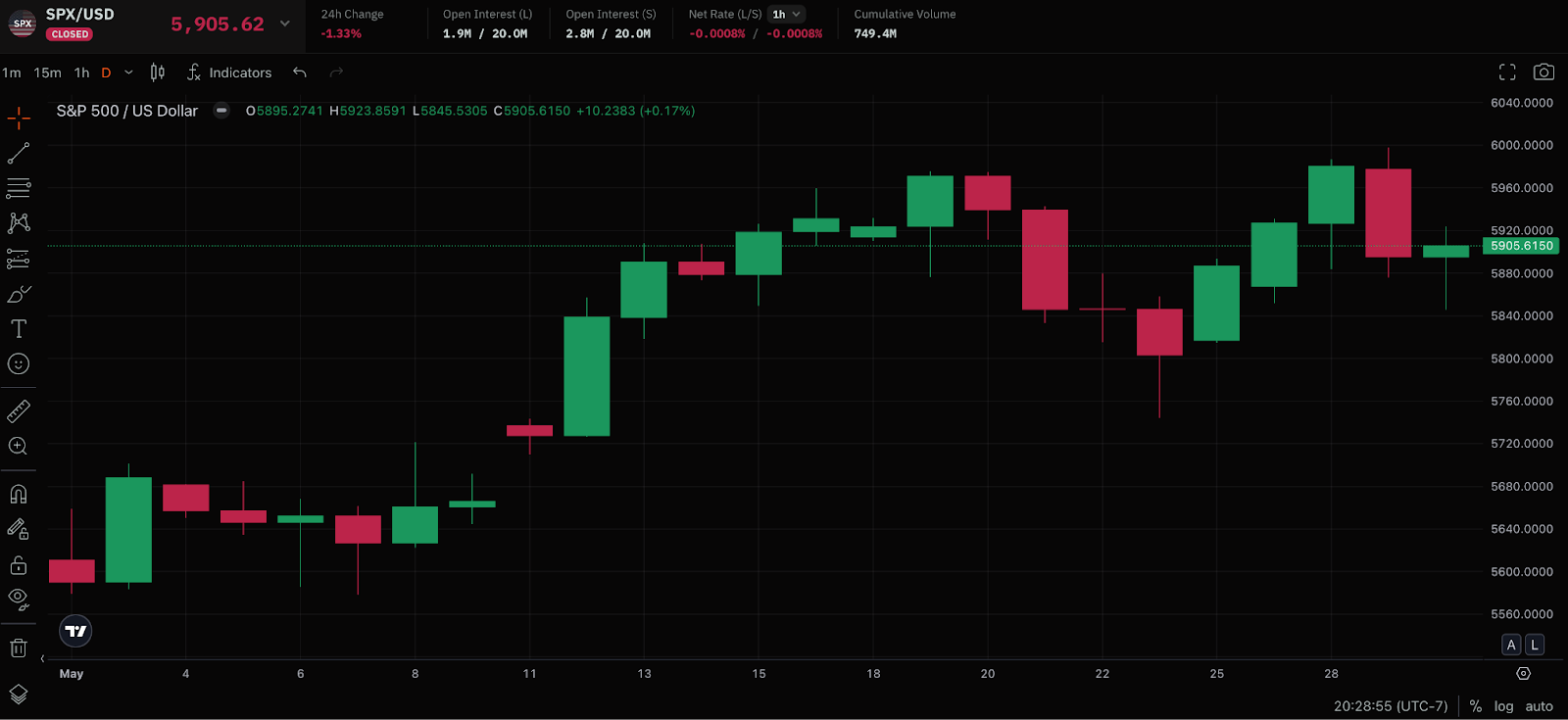Click the -1.33% 24h change value
The width and height of the screenshot is (1568, 720).
tap(341, 33)
